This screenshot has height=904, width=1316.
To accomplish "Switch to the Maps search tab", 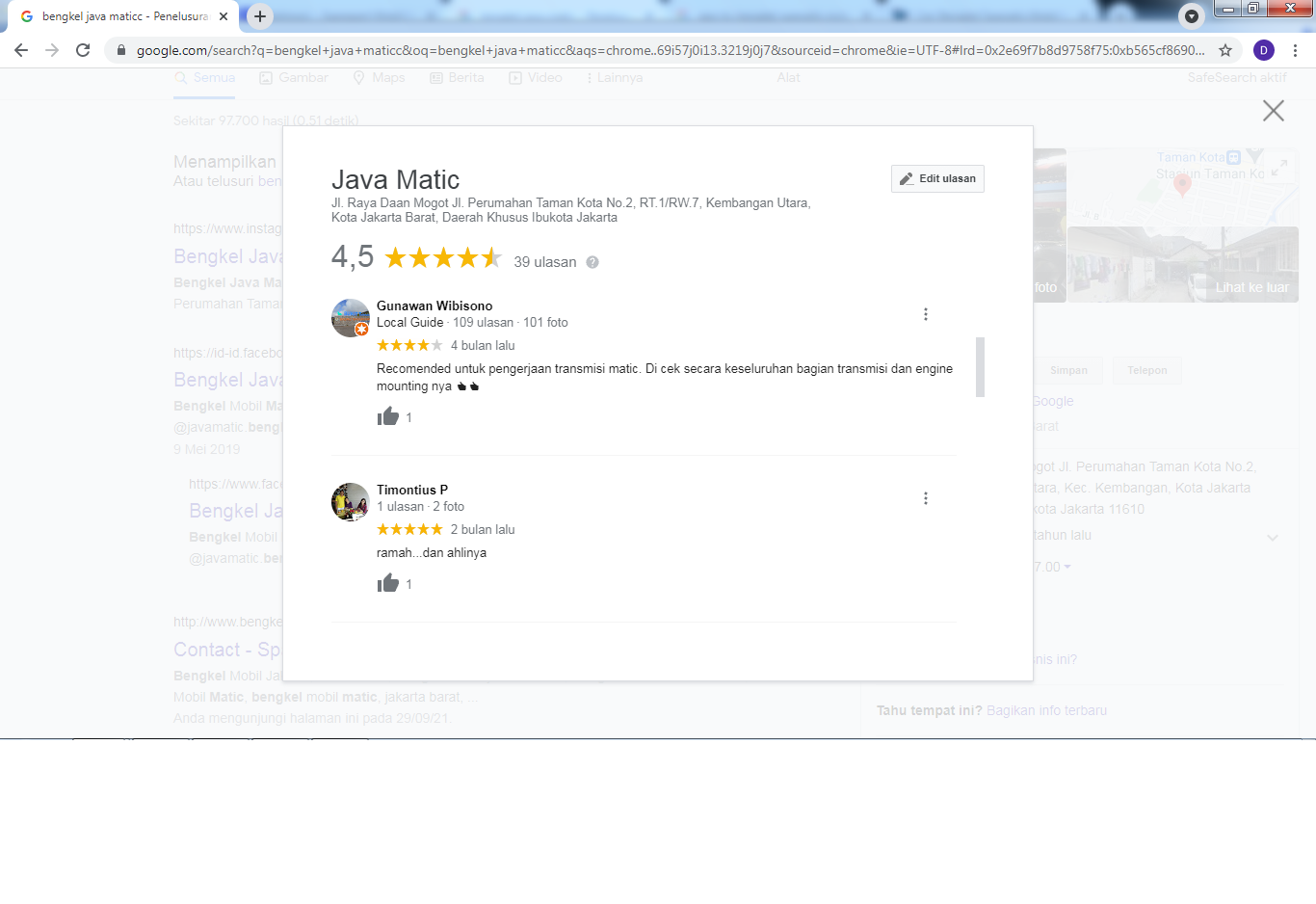I will 379,78.
